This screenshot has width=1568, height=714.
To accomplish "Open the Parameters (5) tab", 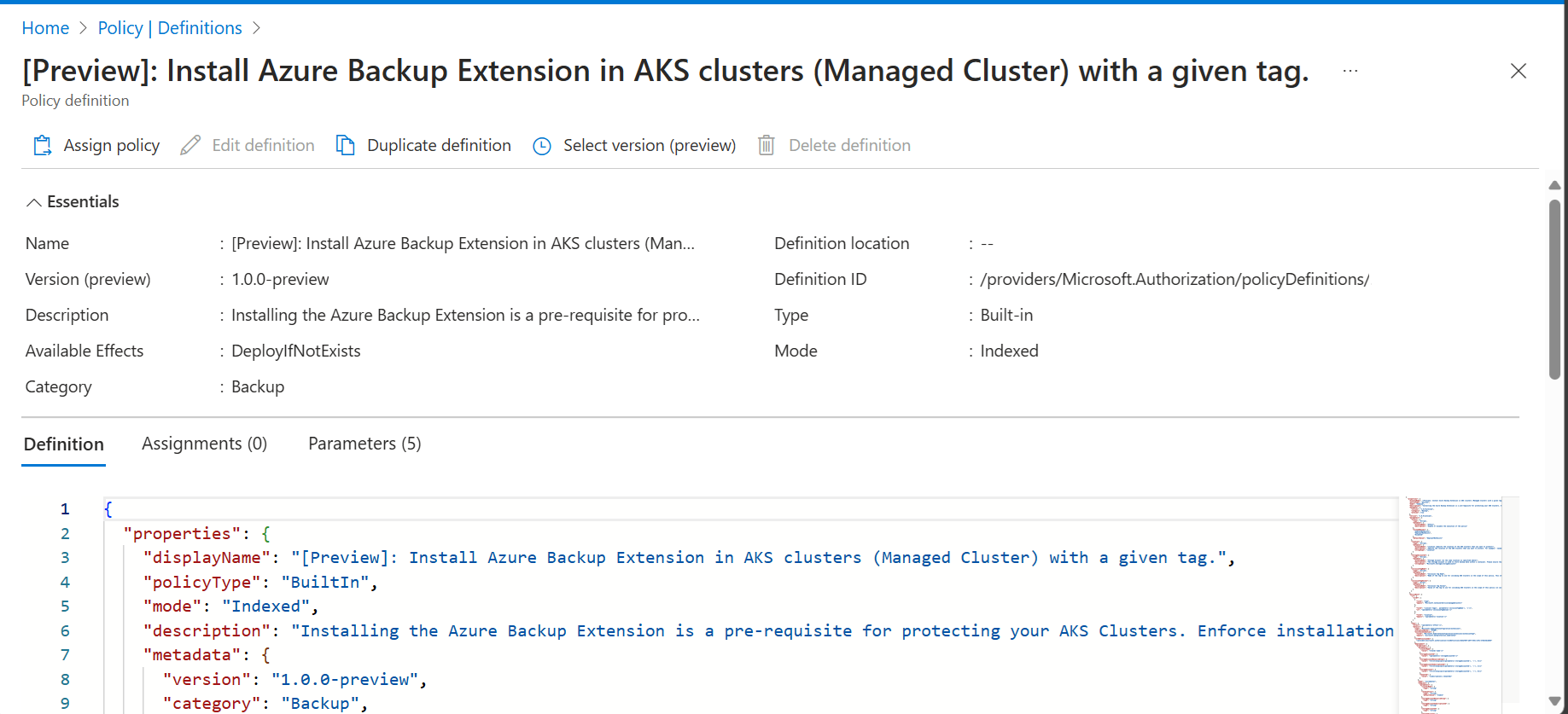I will [364, 444].
